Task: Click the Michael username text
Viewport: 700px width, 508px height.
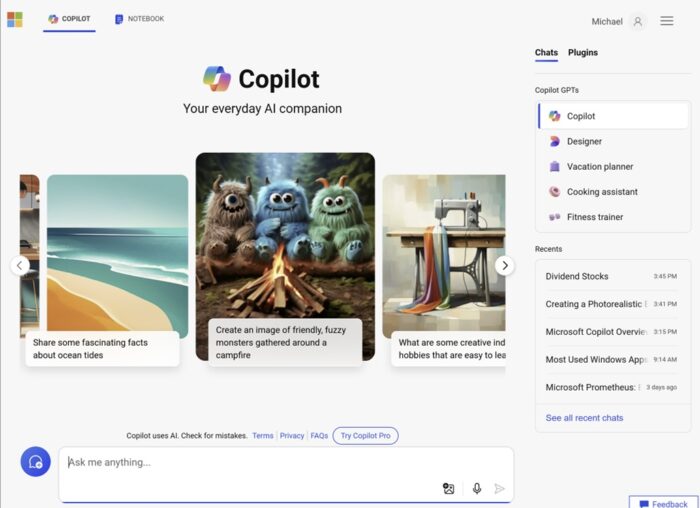Action: (x=607, y=21)
